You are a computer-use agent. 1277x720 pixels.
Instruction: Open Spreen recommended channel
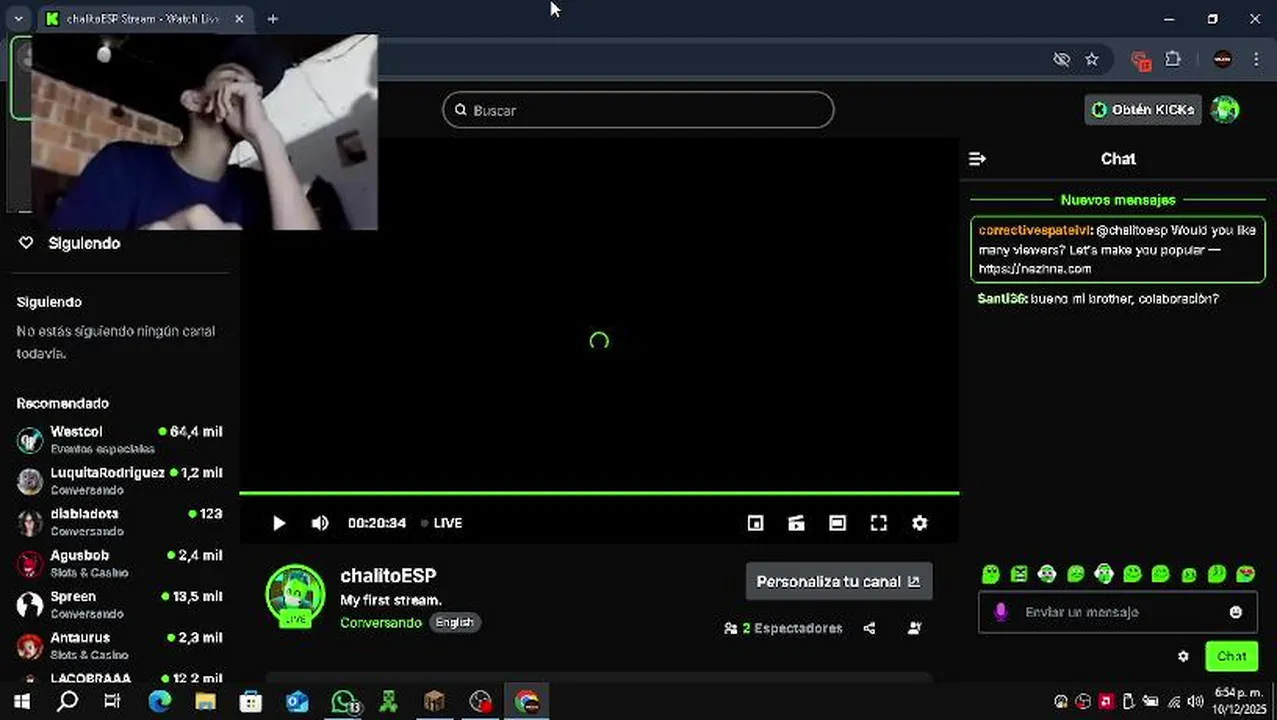click(x=119, y=604)
